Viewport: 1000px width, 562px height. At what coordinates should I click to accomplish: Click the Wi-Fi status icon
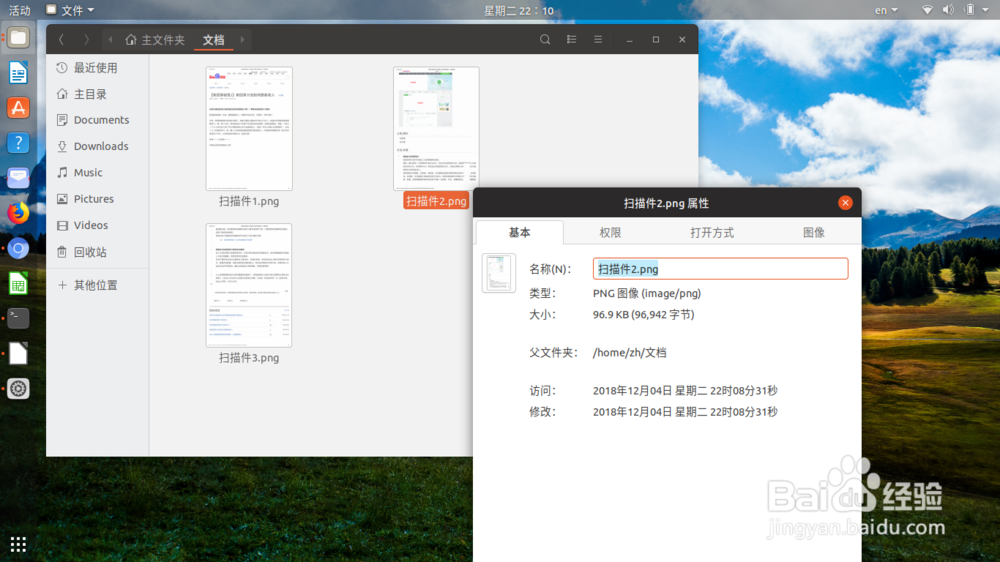(x=927, y=10)
